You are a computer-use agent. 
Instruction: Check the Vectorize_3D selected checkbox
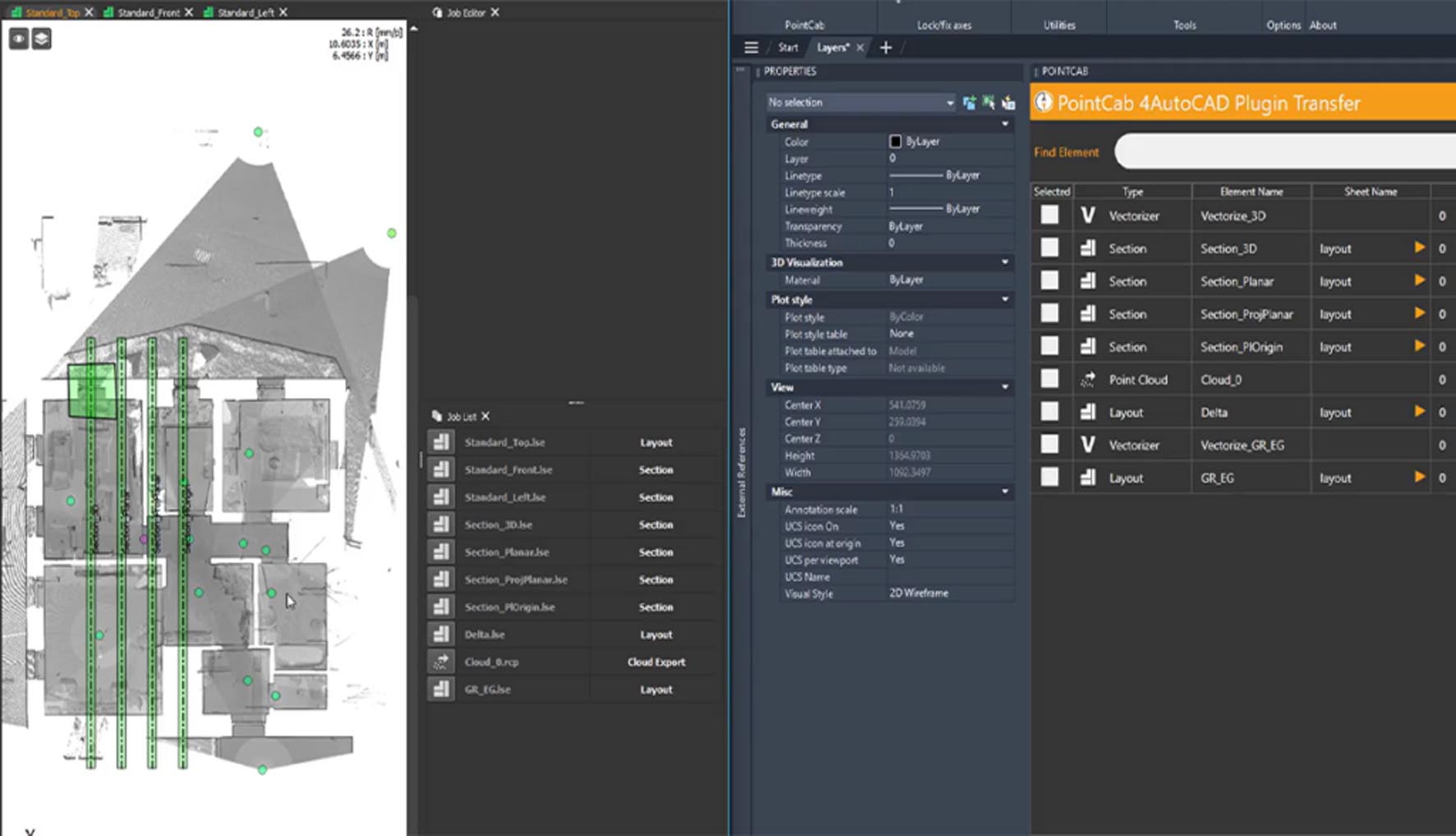(x=1049, y=215)
